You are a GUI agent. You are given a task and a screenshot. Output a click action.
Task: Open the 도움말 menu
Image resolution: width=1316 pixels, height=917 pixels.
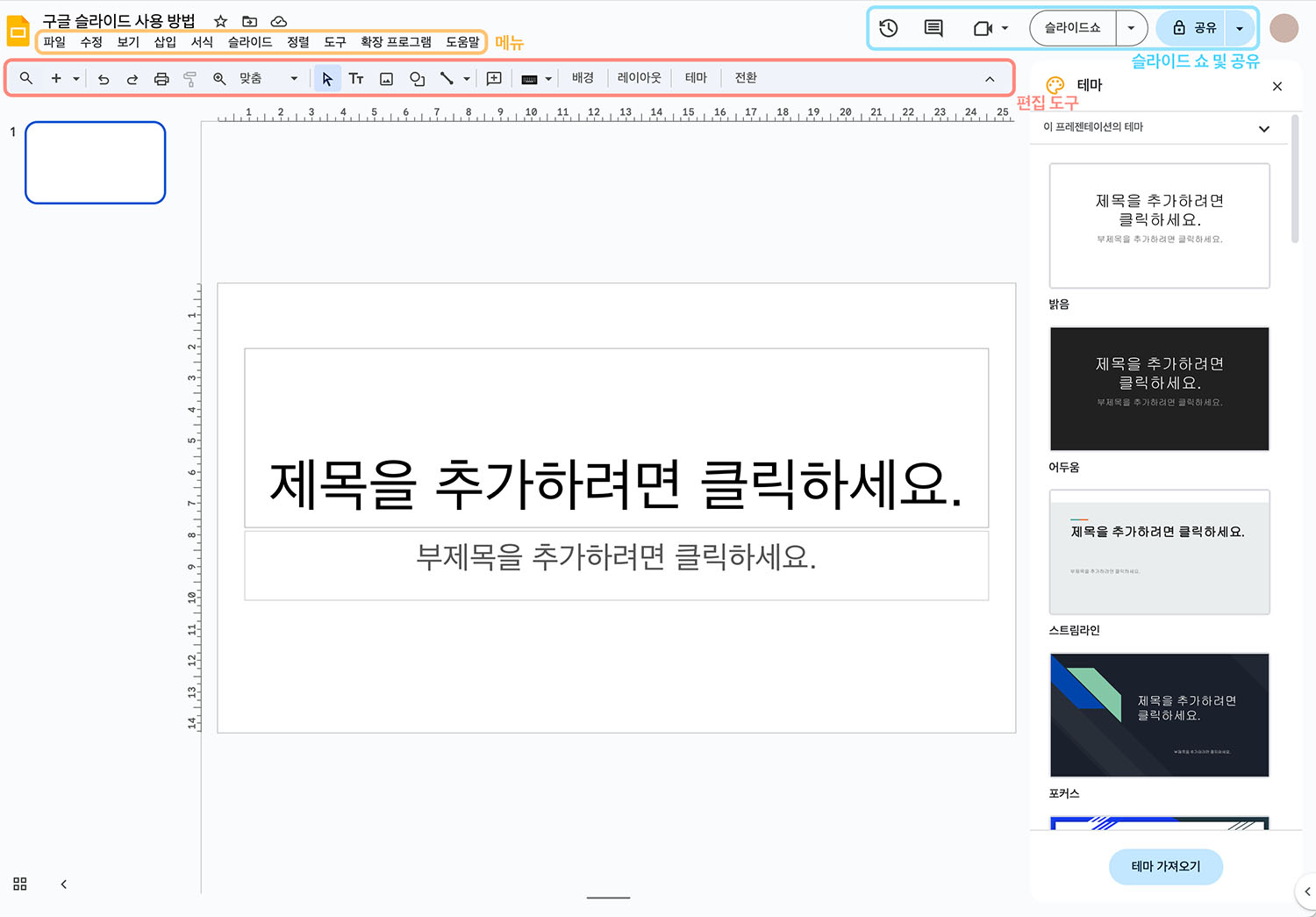click(x=462, y=41)
